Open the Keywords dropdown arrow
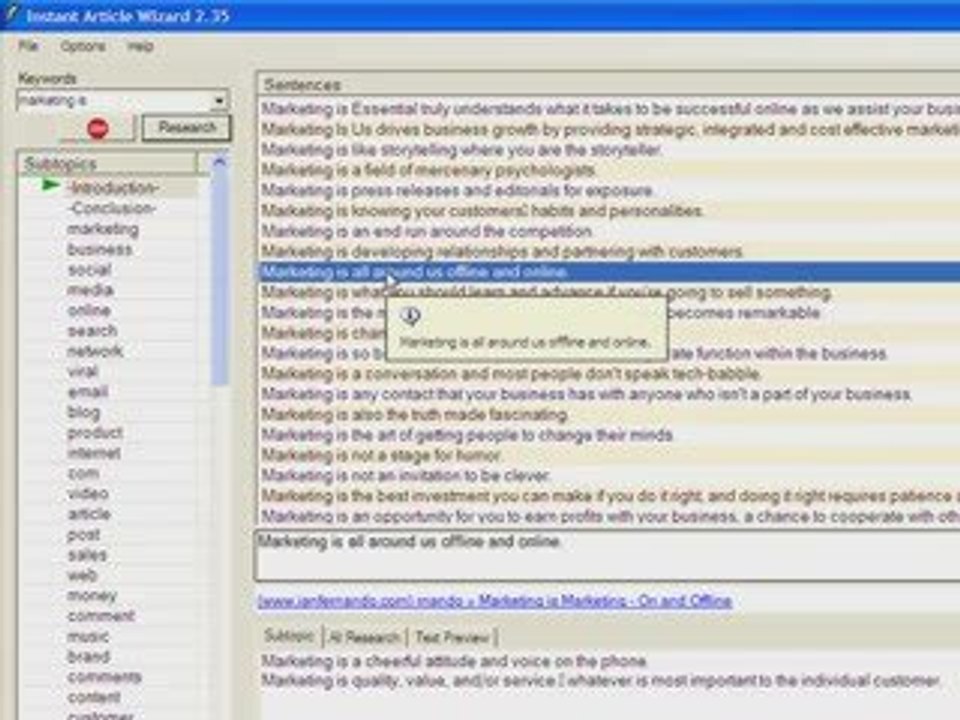This screenshot has height=720, width=960. point(219,100)
